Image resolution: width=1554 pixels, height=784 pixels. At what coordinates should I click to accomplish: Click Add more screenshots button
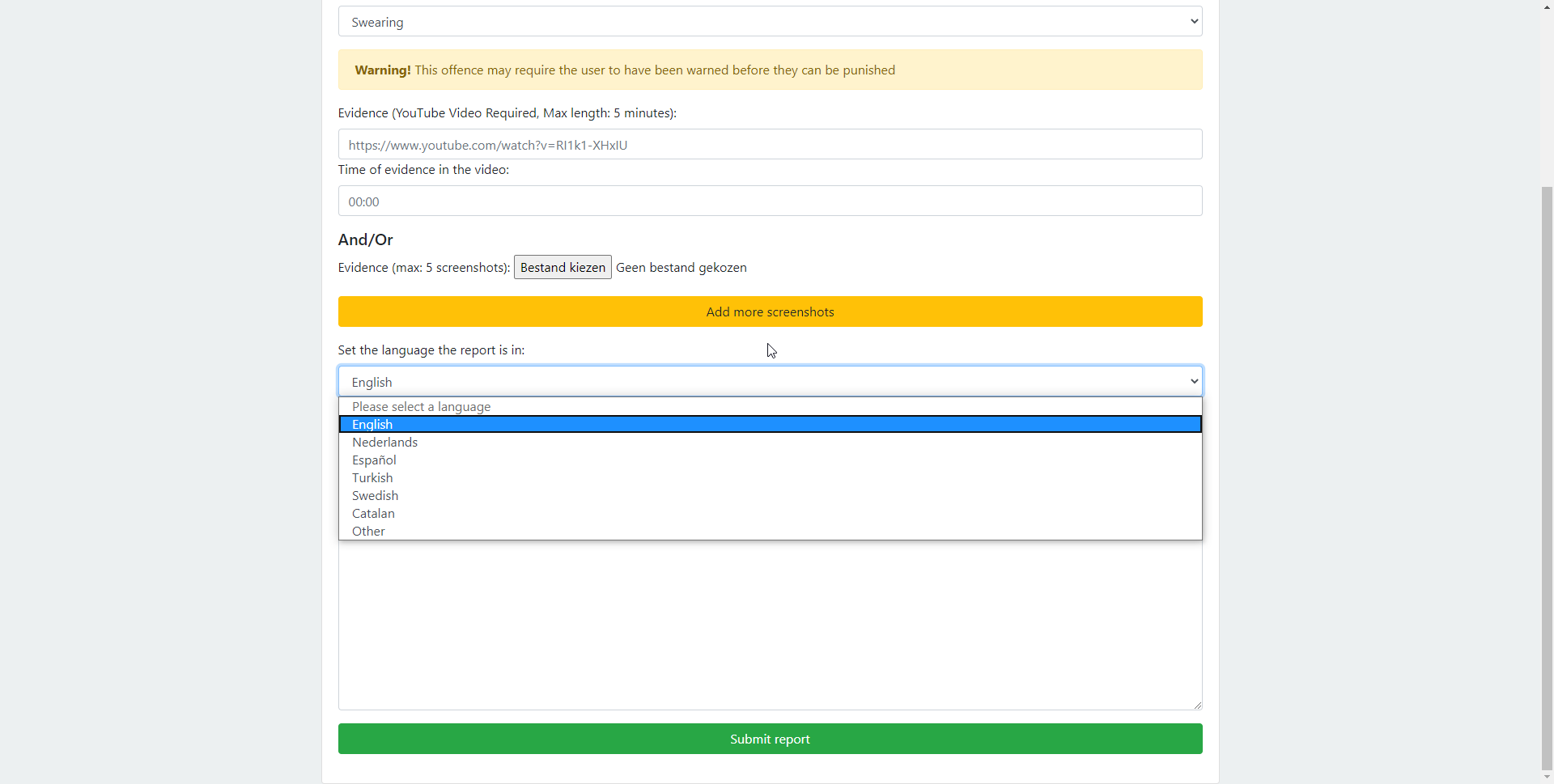coord(770,312)
